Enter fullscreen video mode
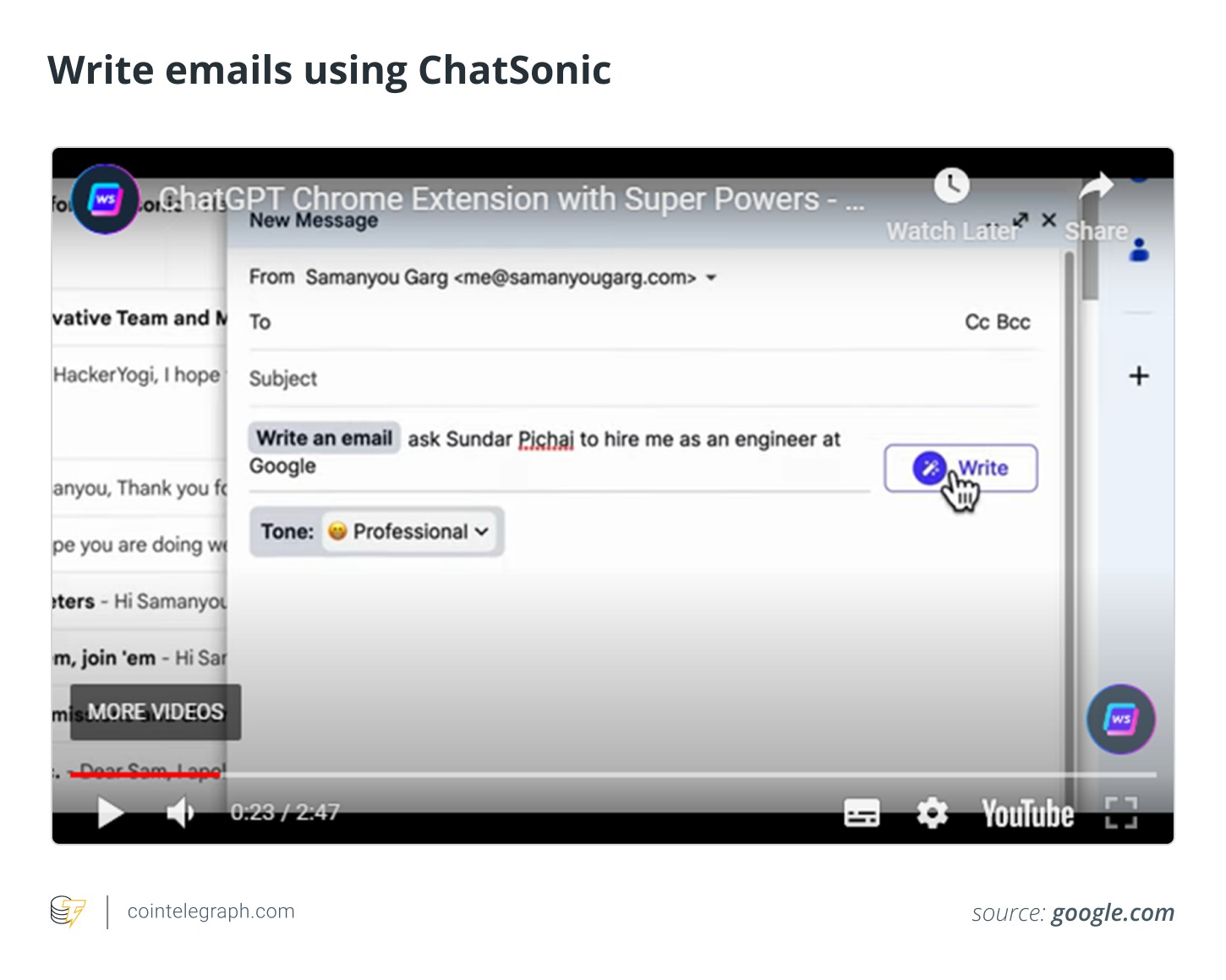 (1121, 813)
